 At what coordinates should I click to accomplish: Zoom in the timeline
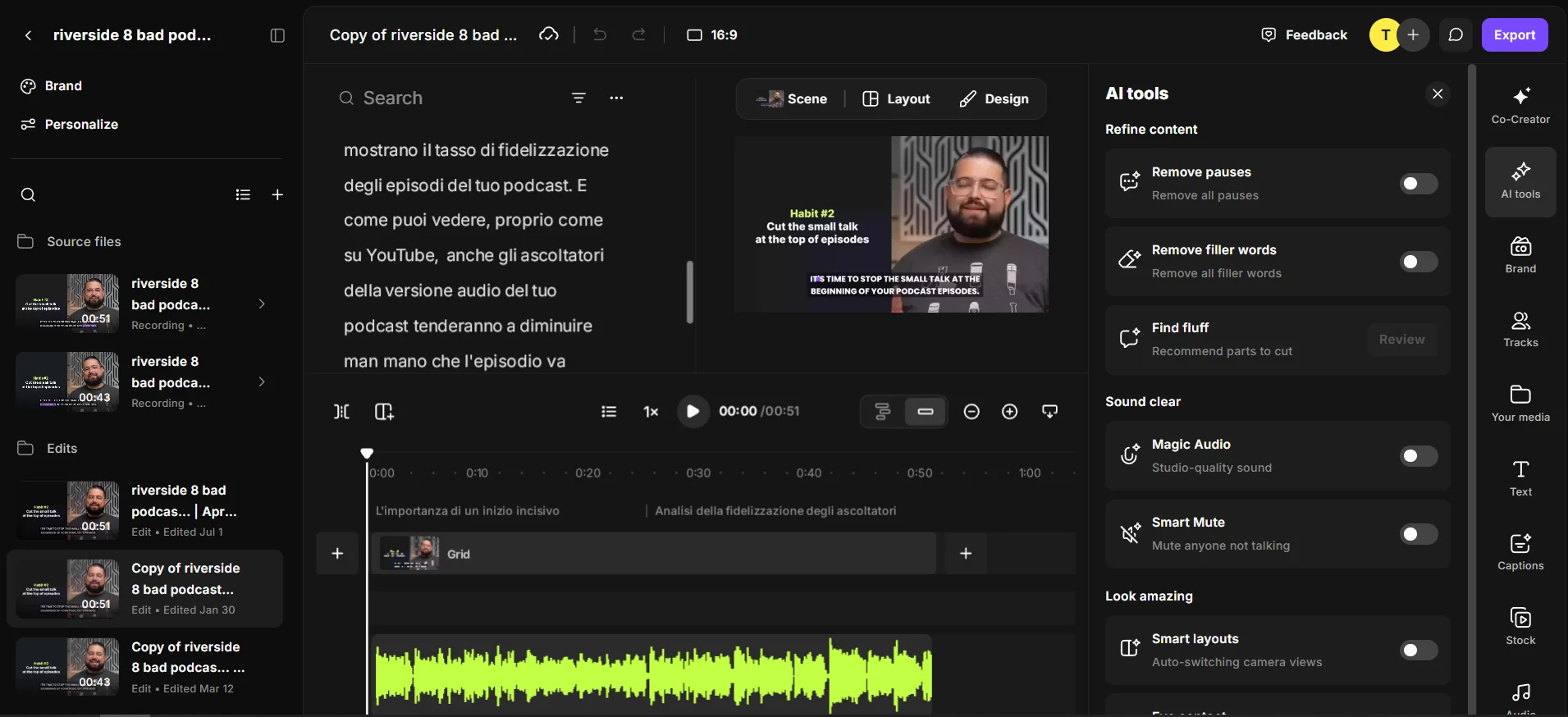[1009, 411]
